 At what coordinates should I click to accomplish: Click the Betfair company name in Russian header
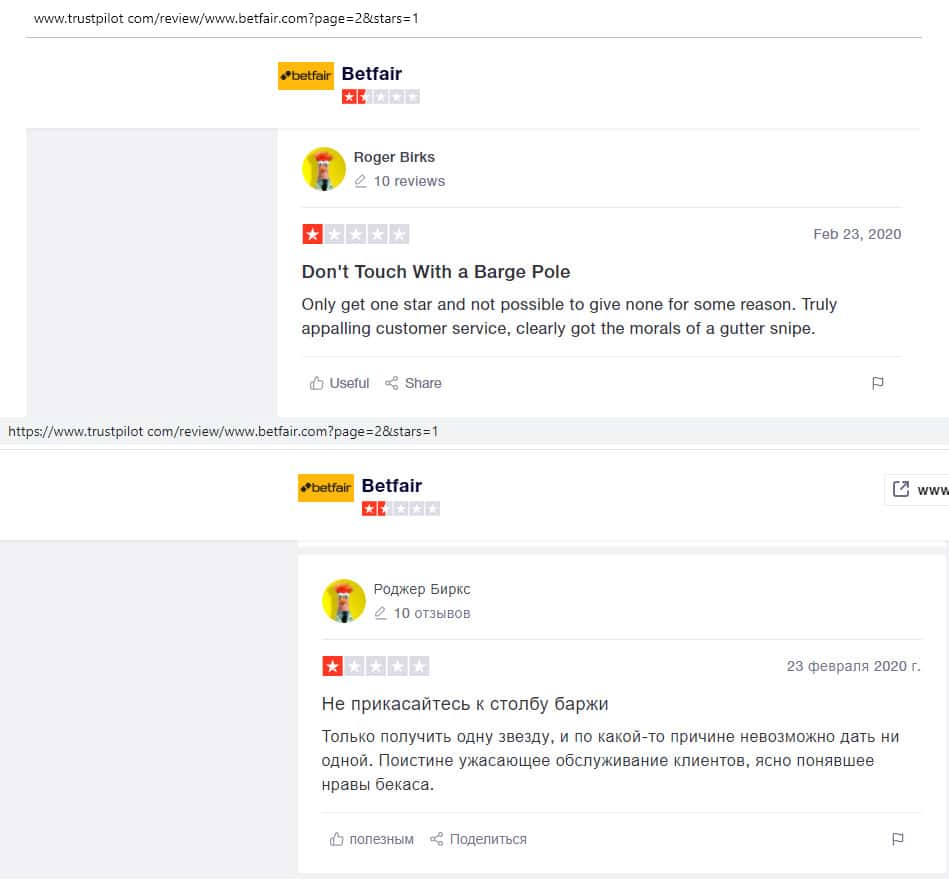click(x=392, y=486)
